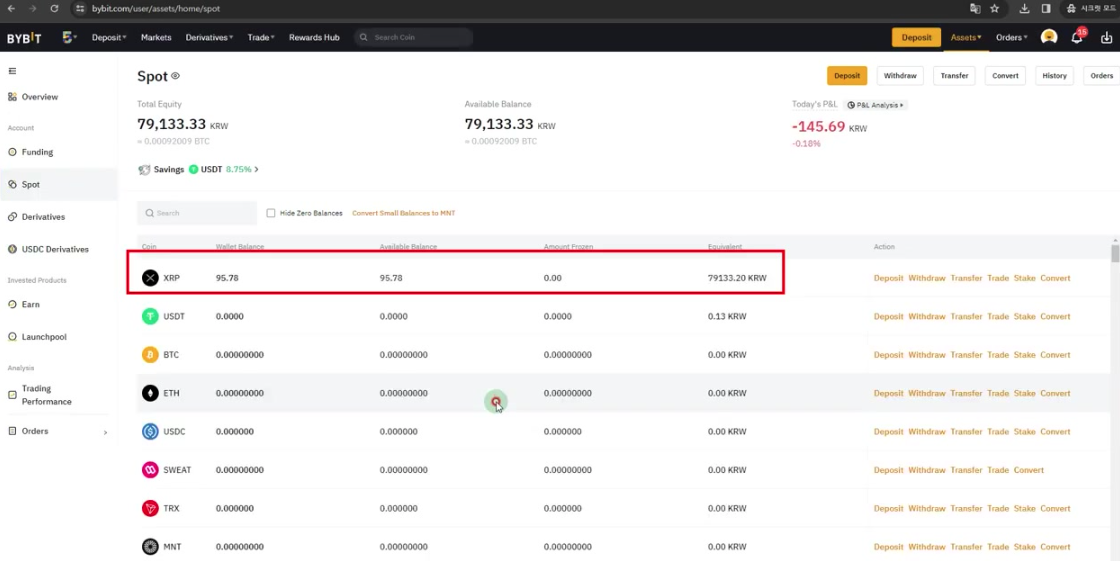Click the TRX coin icon
The image size is (1120, 561).
coord(150,508)
